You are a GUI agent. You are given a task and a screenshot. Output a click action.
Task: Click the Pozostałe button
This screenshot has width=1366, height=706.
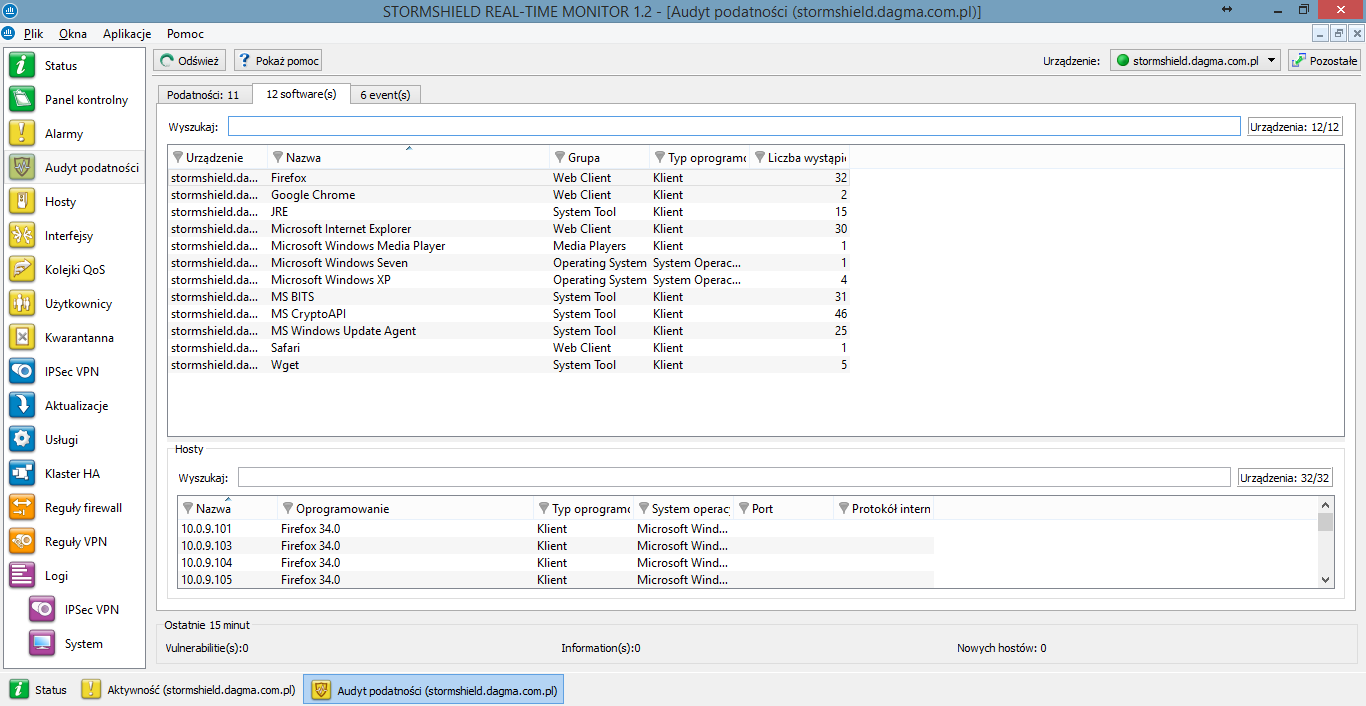coord(1325,61)
